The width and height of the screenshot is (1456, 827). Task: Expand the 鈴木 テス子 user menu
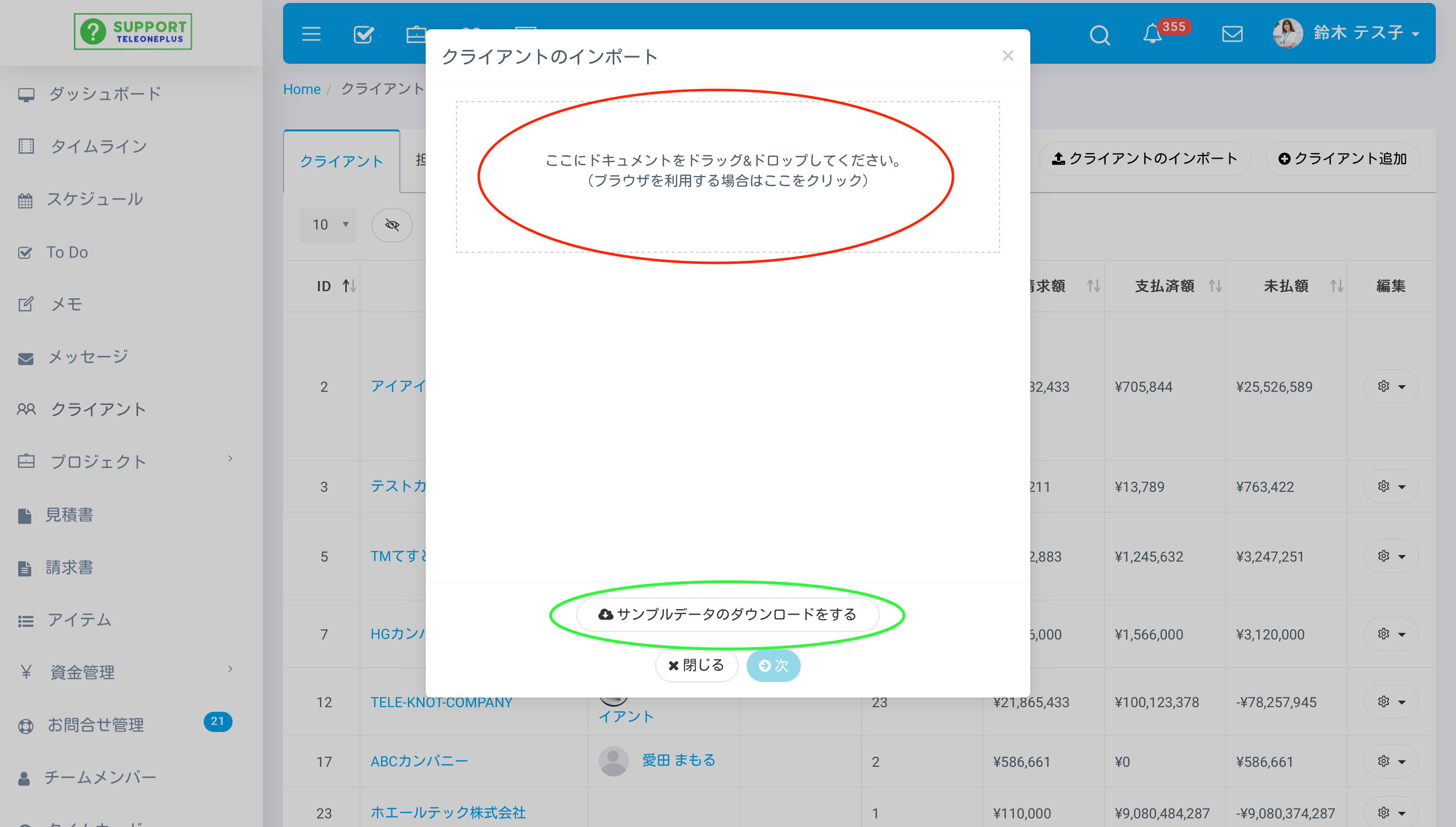1366,33
